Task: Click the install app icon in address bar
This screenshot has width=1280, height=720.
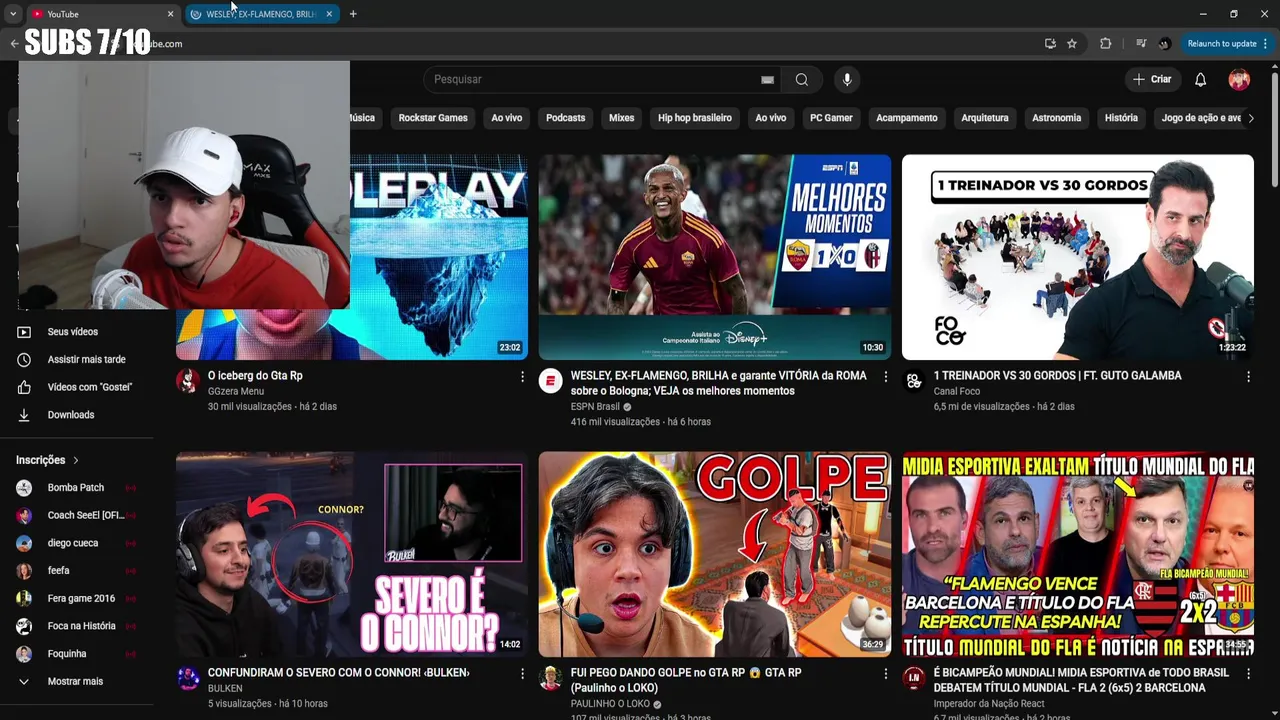Action: (1050, 44)
